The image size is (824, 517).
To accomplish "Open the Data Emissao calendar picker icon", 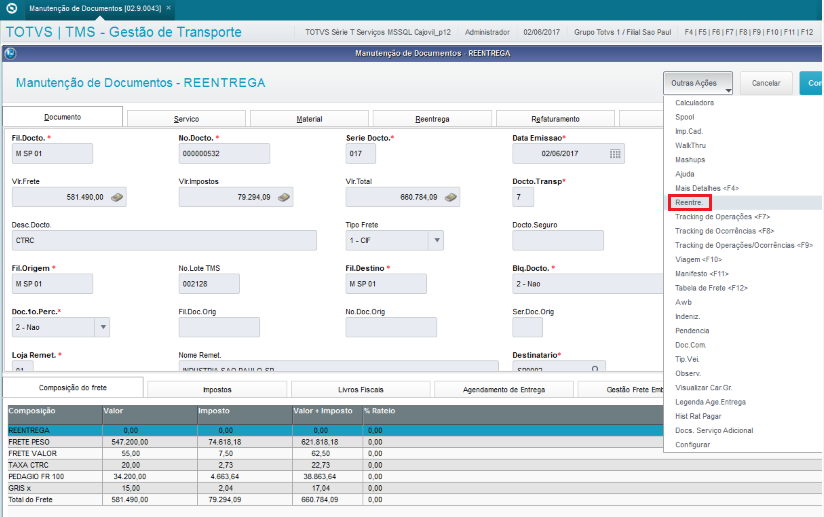I will (615, 154).
